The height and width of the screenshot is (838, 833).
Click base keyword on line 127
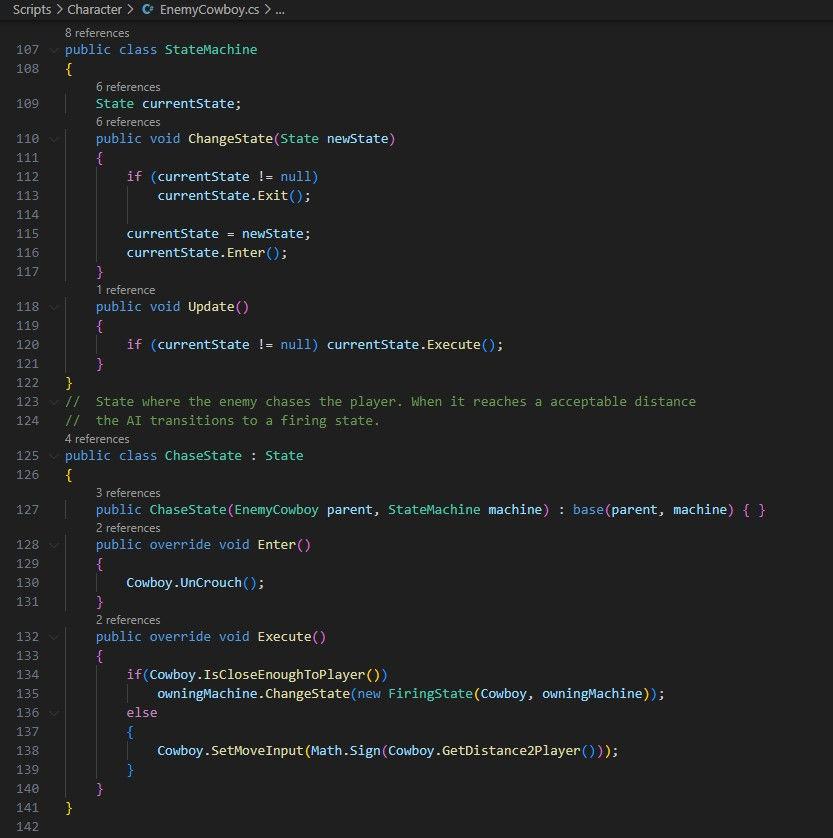pos(588,510)
